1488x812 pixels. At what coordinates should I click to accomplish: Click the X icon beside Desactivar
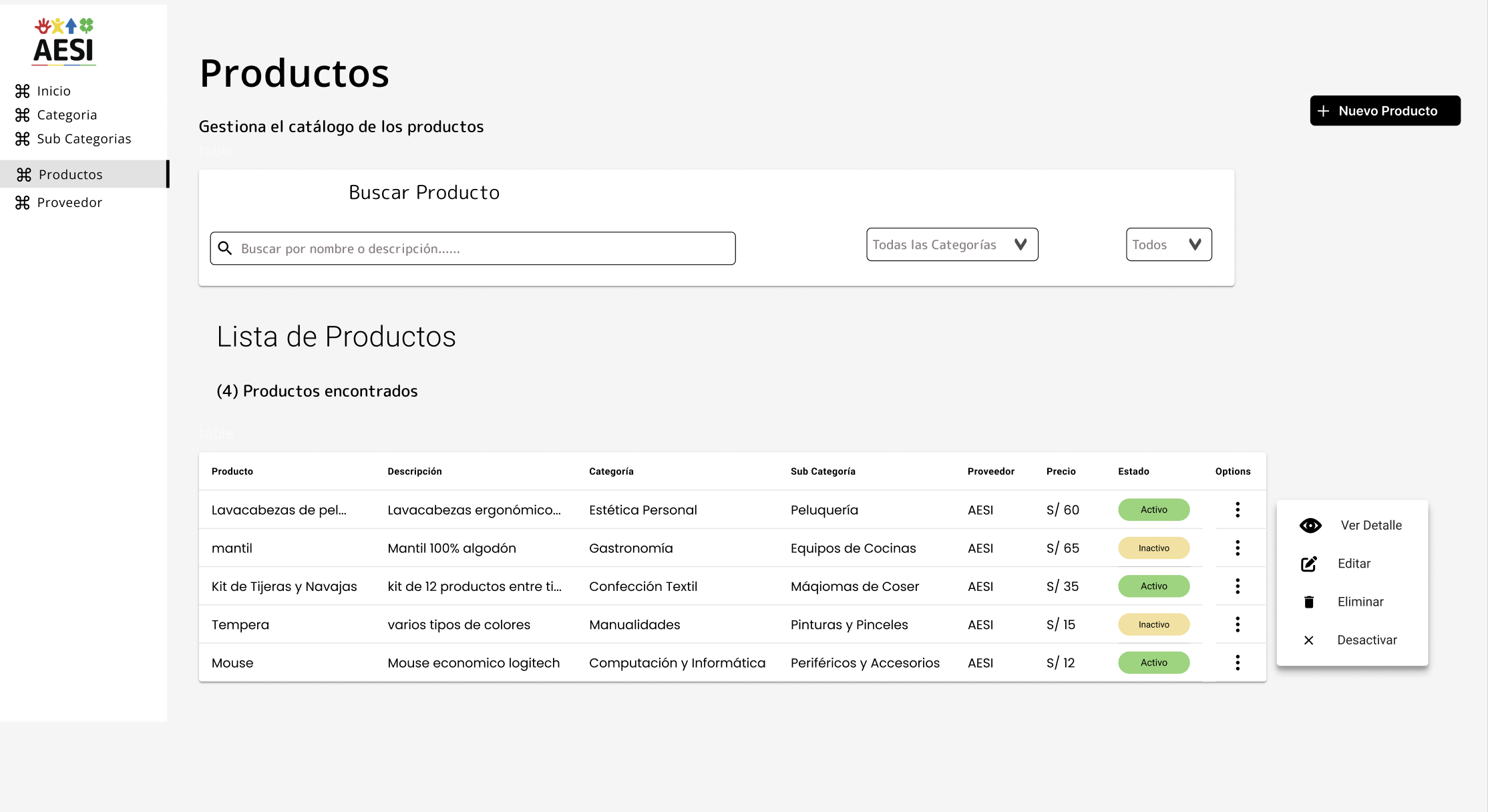tap(1309, 640)
